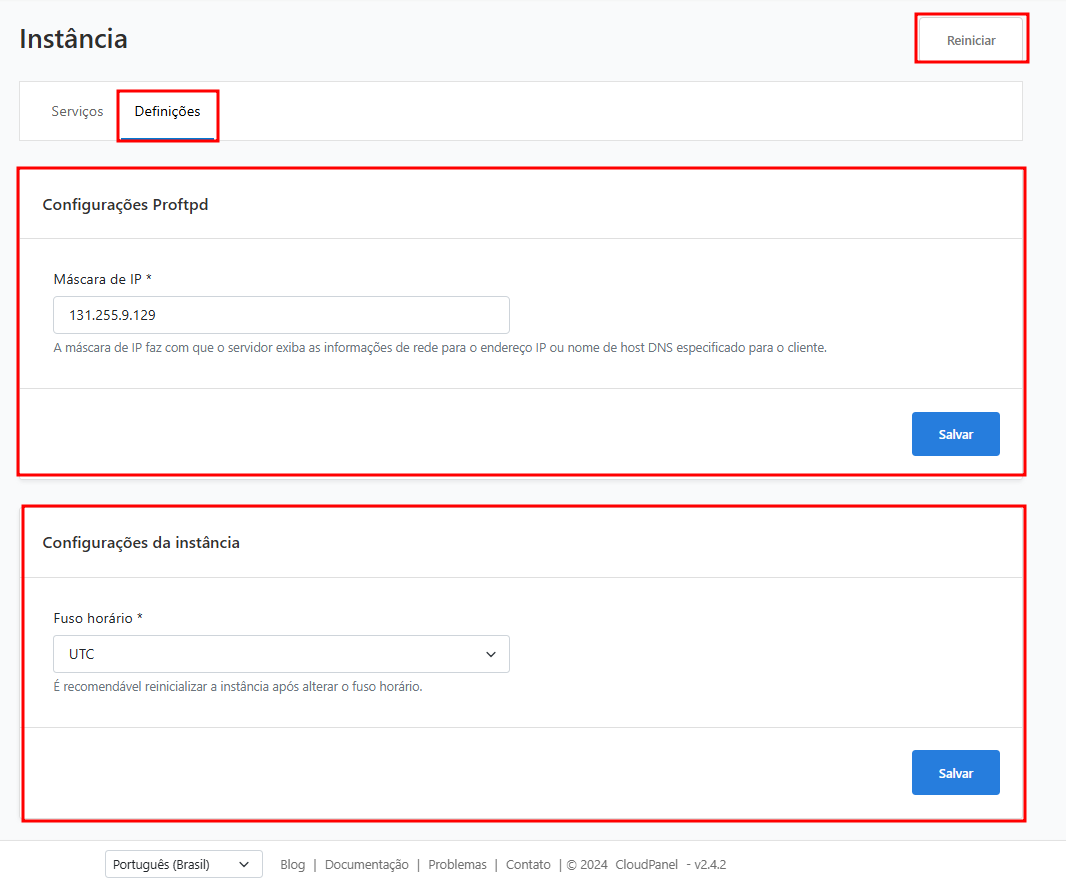Open the Português (Brasil) language selector
Viewport: 1066px width, 885px height.
(x=183, y=864)
